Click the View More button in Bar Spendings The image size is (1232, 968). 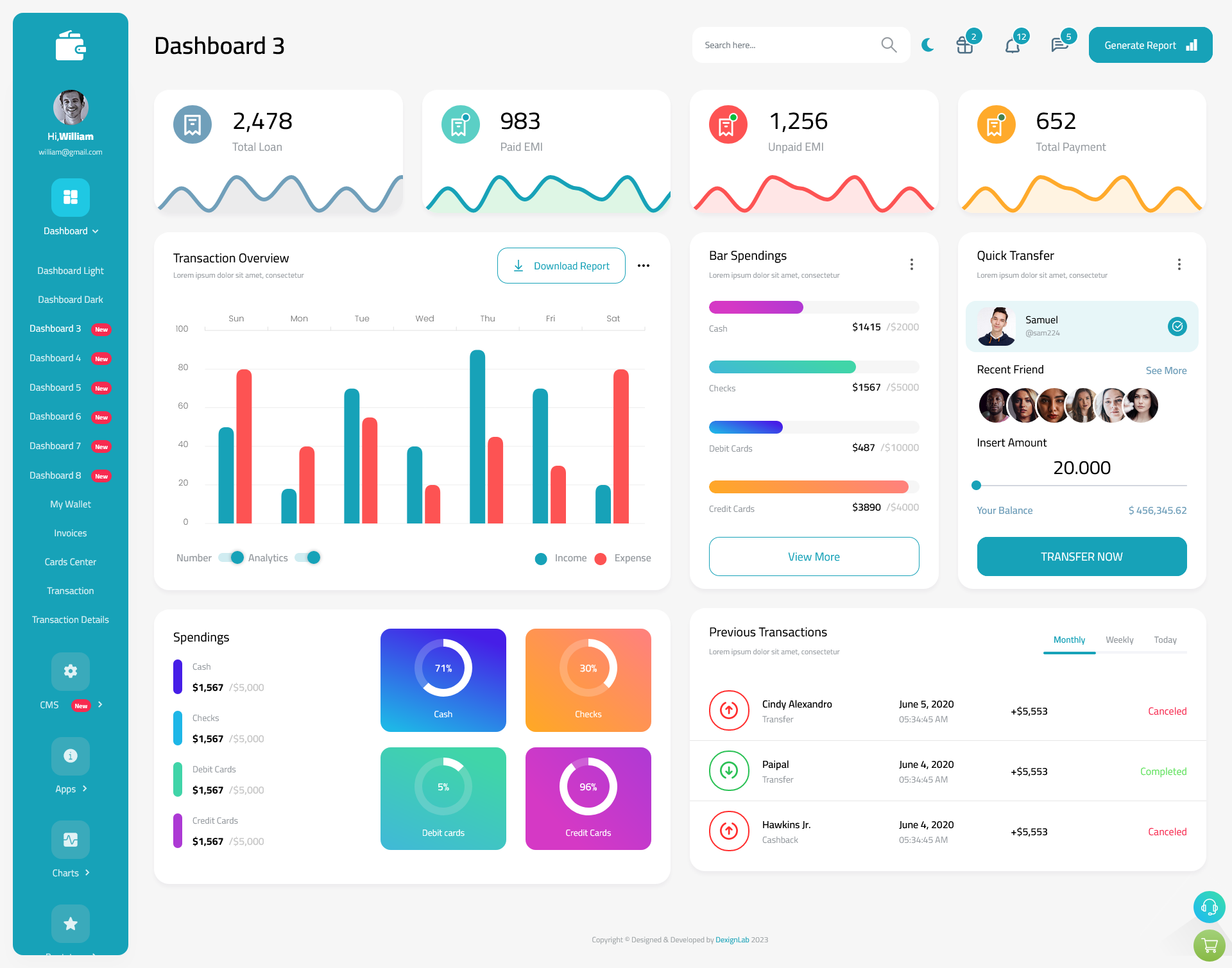point(814,555)
